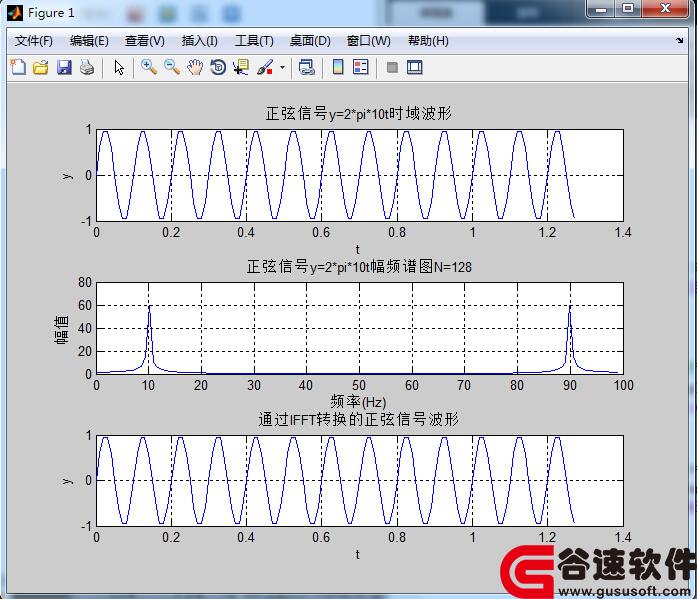The image size is (697, 599).
Task: Insert a legend using the toolbar icon
Action: (361, 68)
